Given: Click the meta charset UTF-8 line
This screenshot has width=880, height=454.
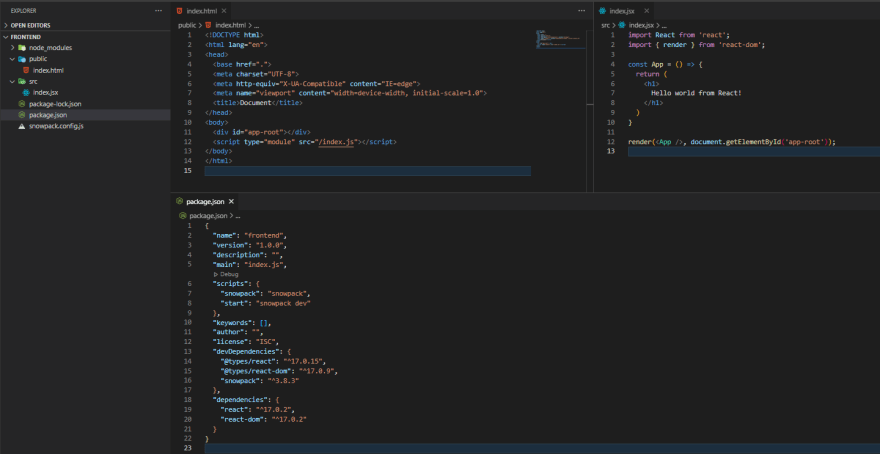Looking at the screenshot, I should [255, 74].
